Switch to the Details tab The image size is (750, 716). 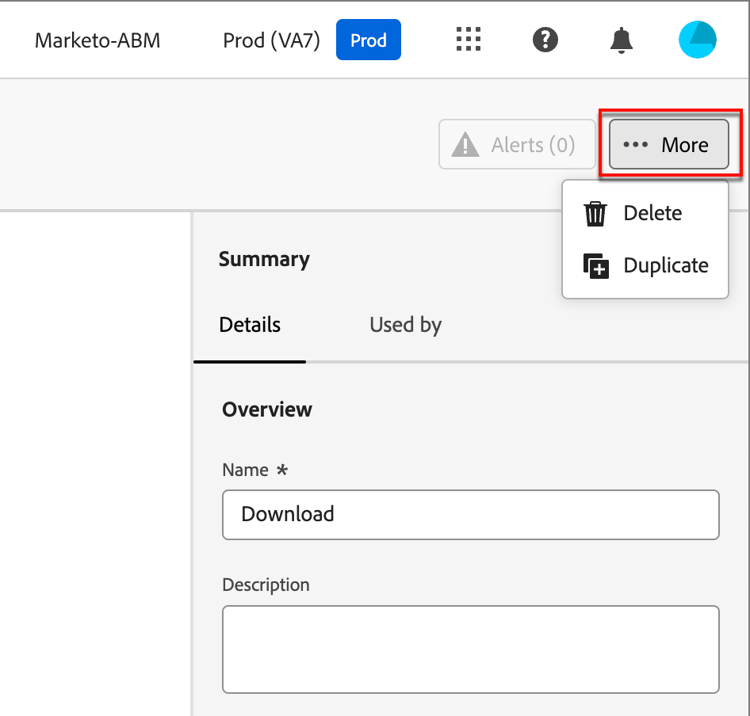pyautogui.click(x=250, y=325)
